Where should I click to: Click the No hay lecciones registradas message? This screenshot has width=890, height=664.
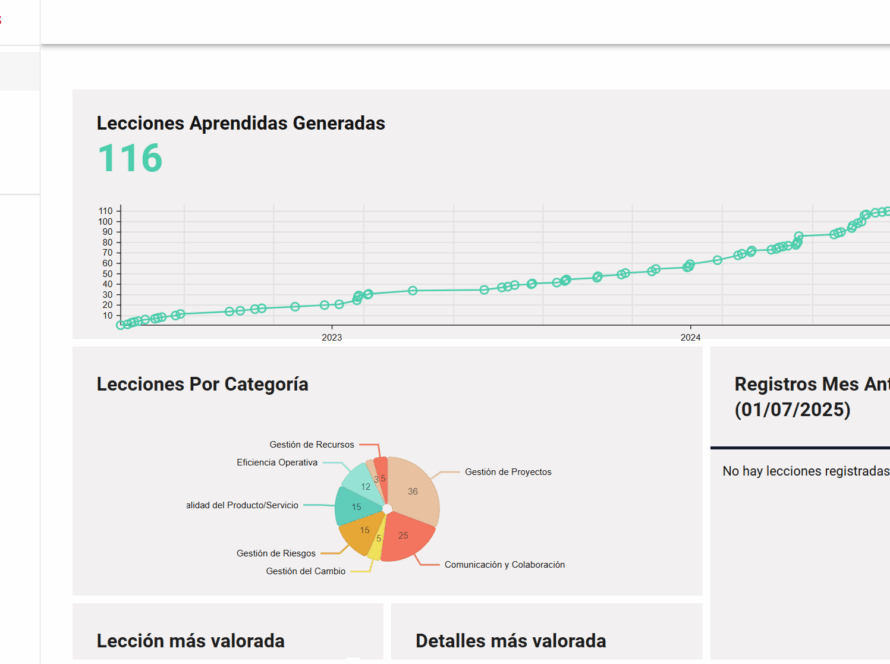[x=806, y=471]
